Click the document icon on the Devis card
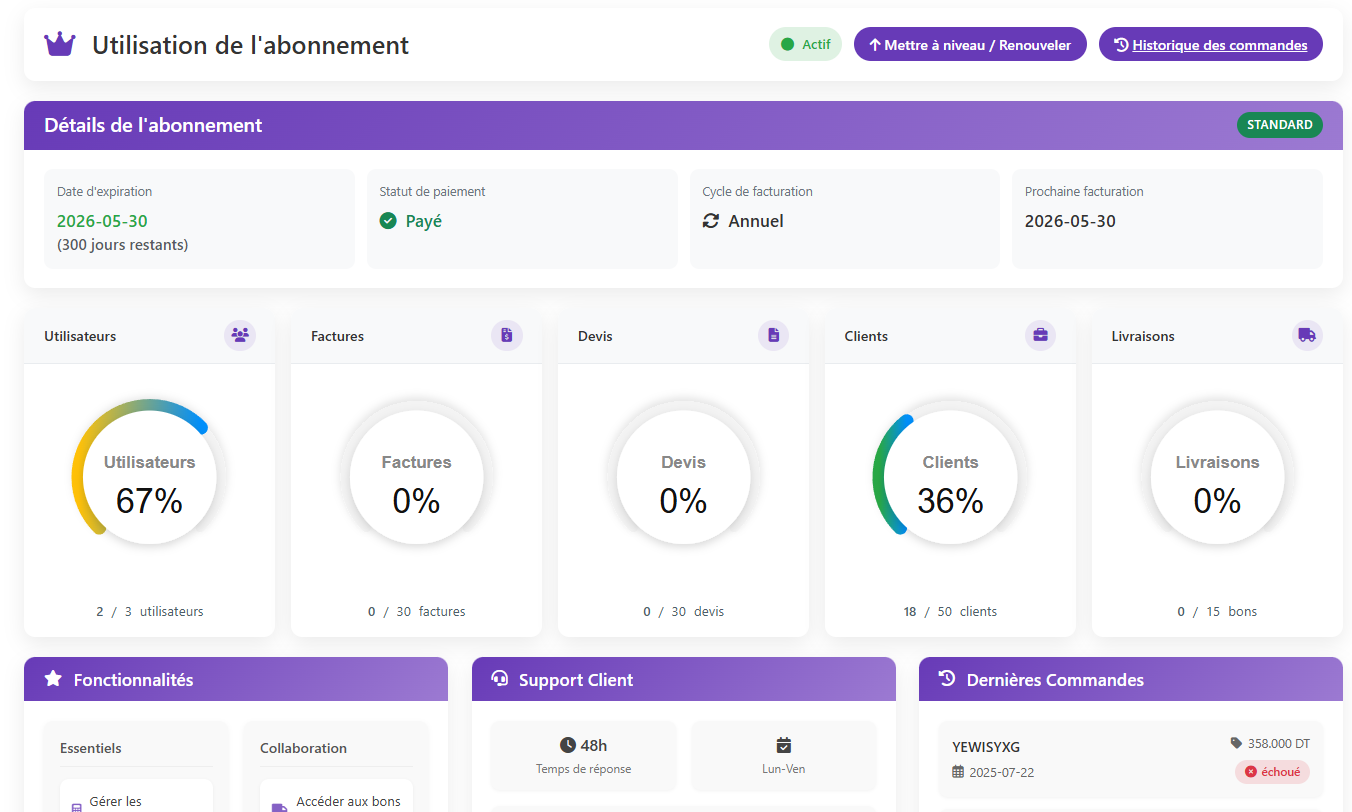The height and width of the screenshot is (812, 1352). point(773,335)
